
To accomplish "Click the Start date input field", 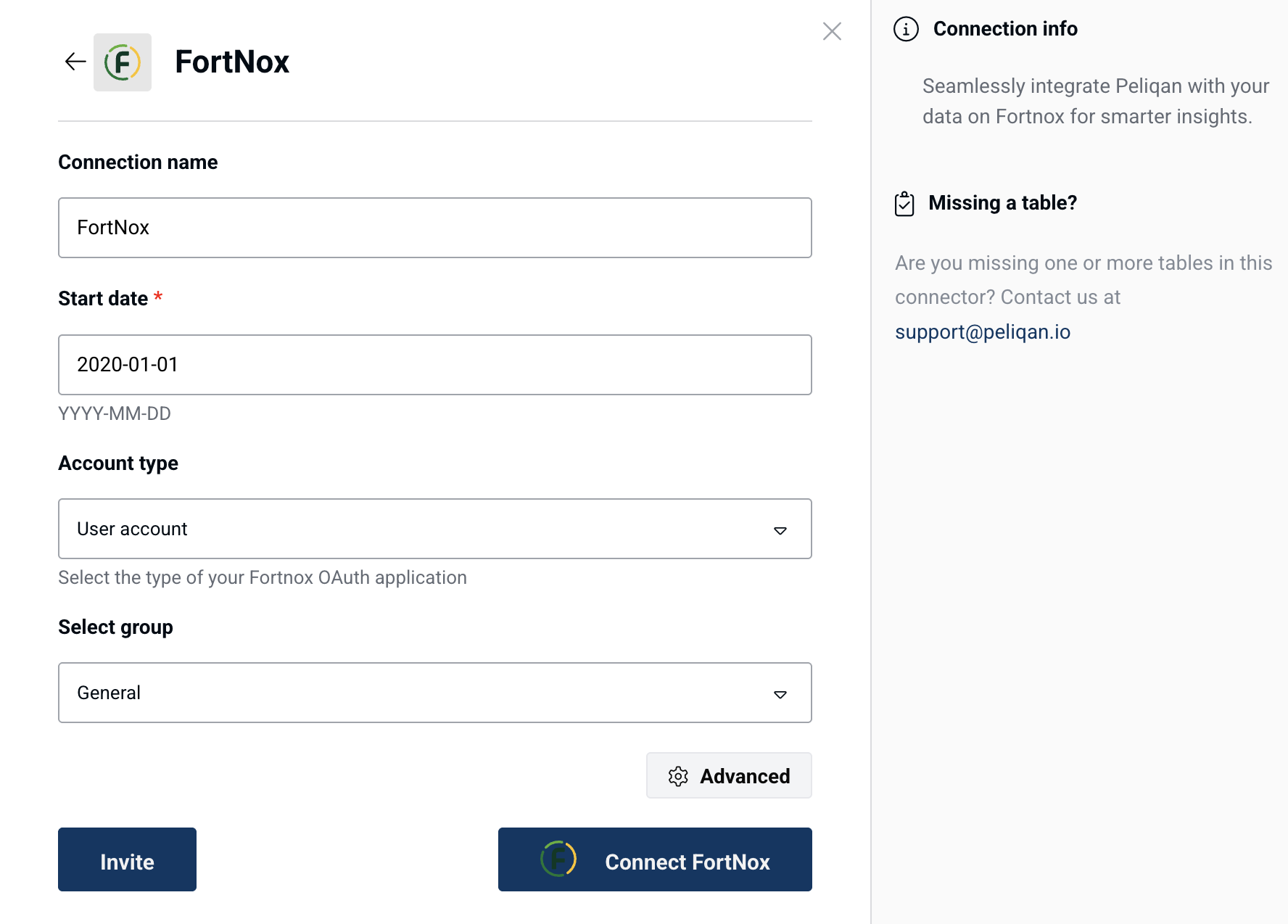I will click(x=435, y=365).
